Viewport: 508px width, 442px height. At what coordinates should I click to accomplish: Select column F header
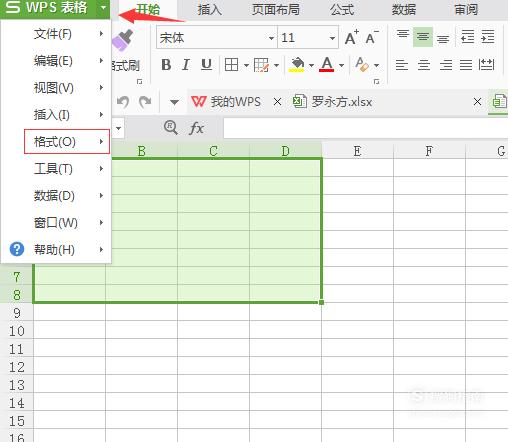pos(429,151)
